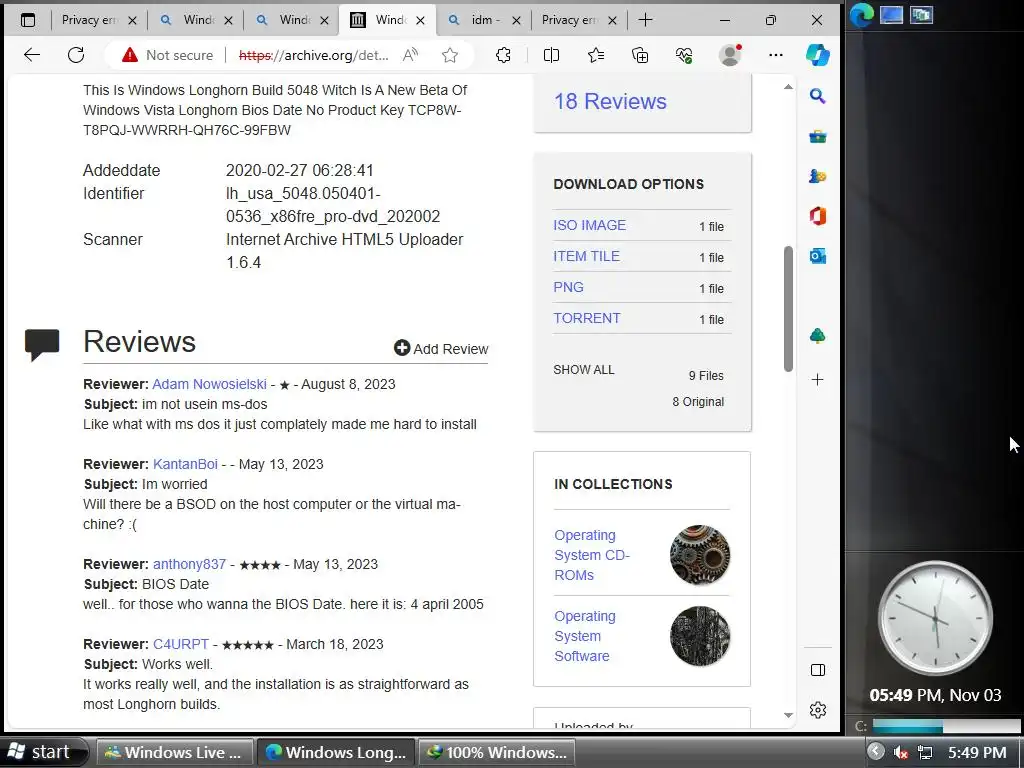
Task: Click the muted volume tray icon
Action: (901, 752)
